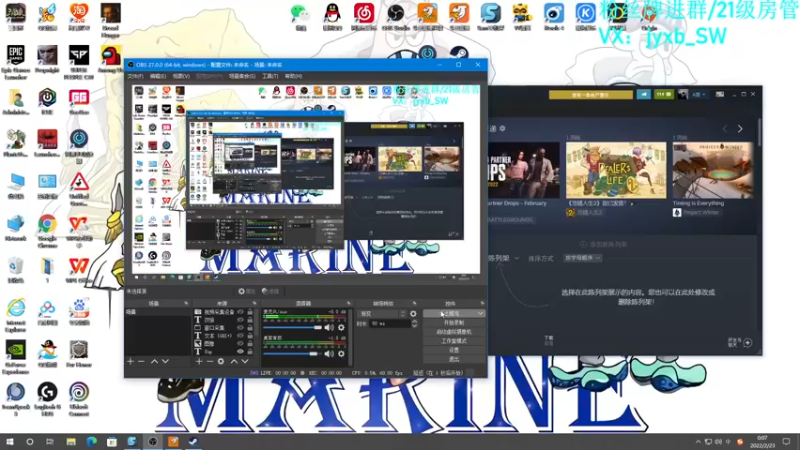The image size is (800, 450).
Task: Click Steam user avatar picture
Action: point(683,94)
